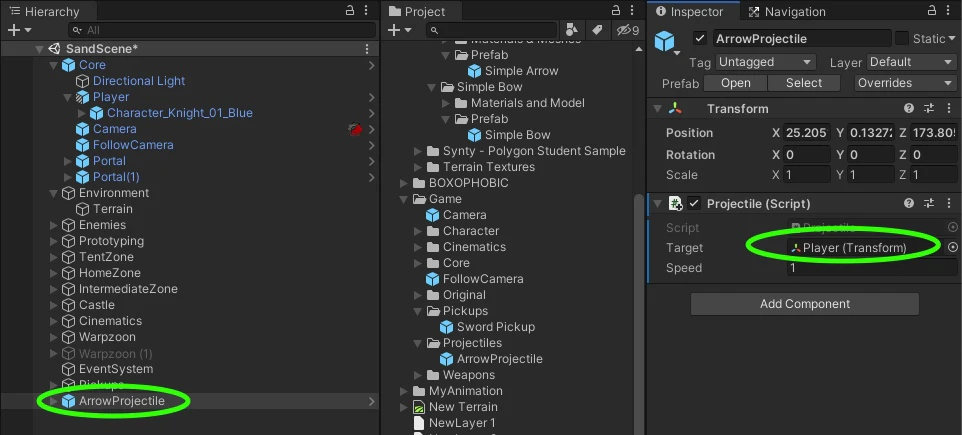Collapse the Core object in Hierarchy
The image size is (962, 435).
click(x=53, y=65)
